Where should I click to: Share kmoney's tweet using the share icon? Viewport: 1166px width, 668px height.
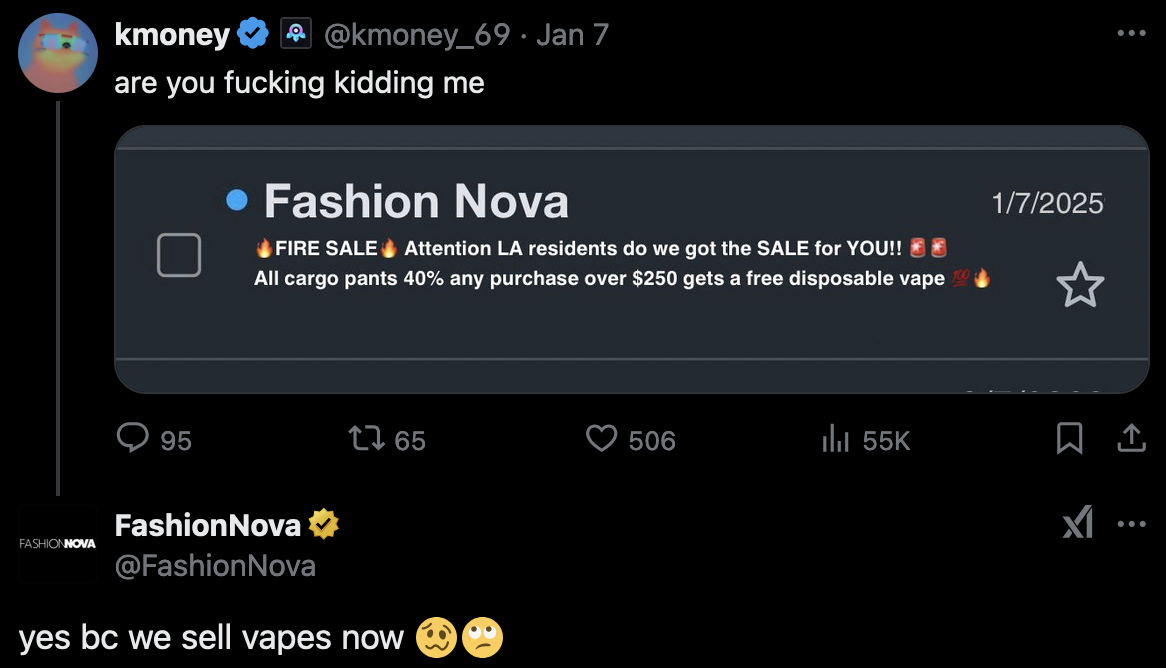click(1131, 439)
